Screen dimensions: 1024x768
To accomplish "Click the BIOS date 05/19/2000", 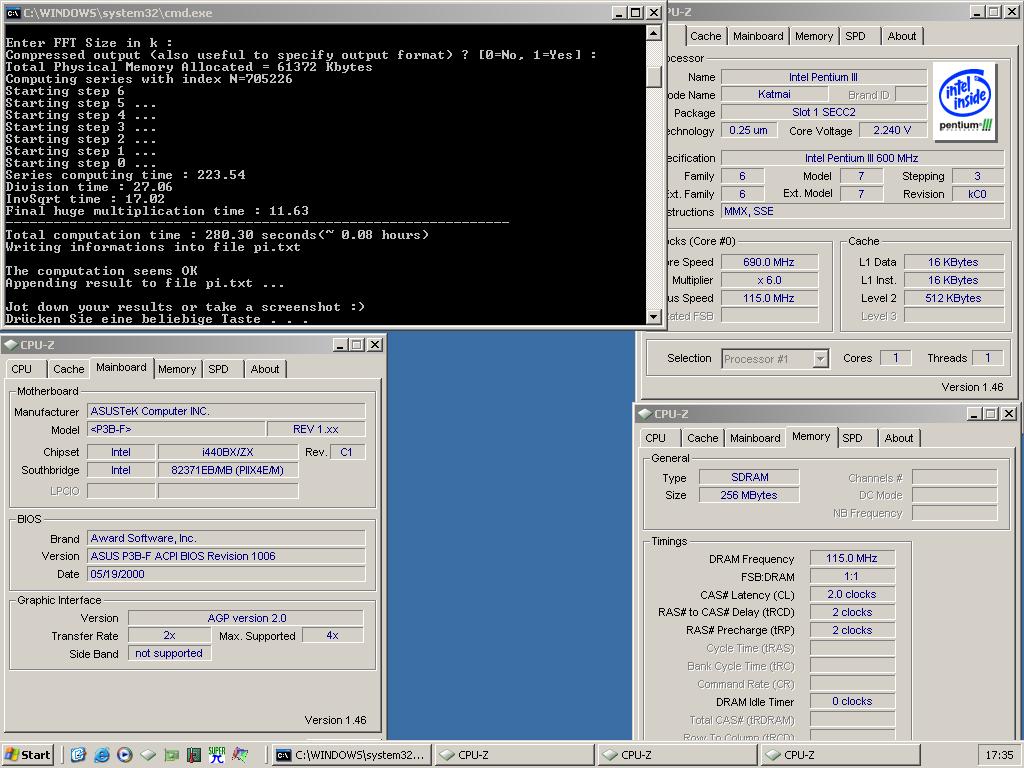I will pos(226,574).
